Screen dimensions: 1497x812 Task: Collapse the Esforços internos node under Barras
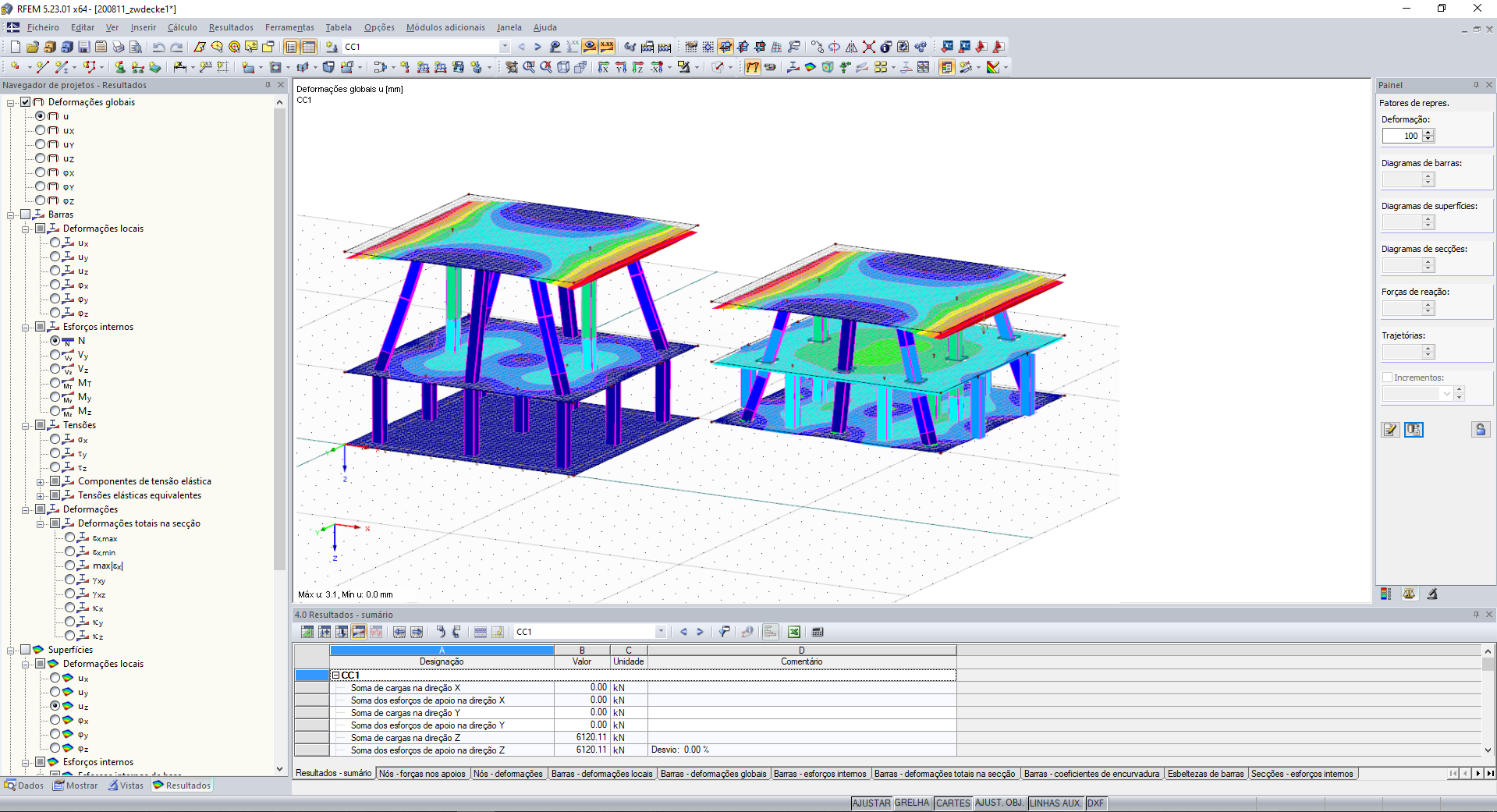coord(26,327)
